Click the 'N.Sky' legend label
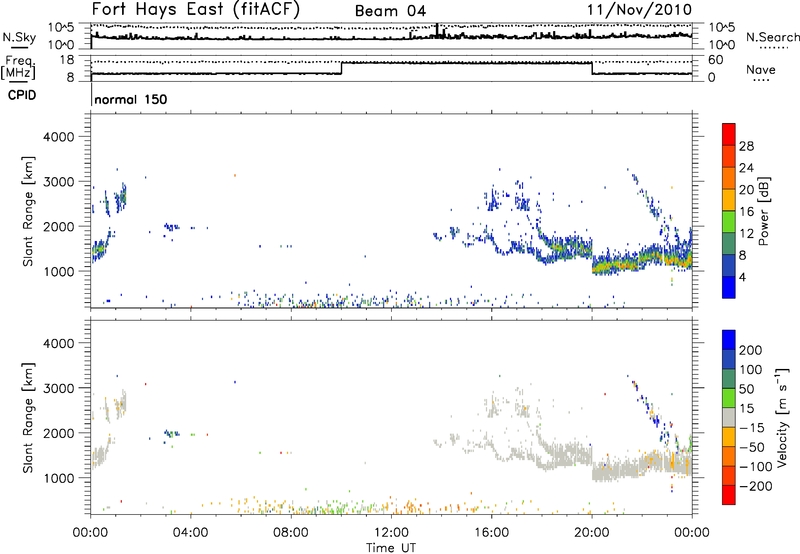 pos(19,37)
